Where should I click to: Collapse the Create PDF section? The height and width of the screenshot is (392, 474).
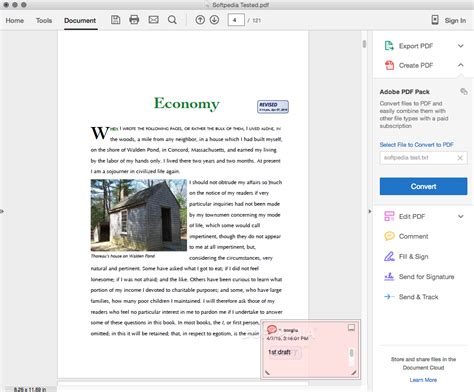click(461, 65)
